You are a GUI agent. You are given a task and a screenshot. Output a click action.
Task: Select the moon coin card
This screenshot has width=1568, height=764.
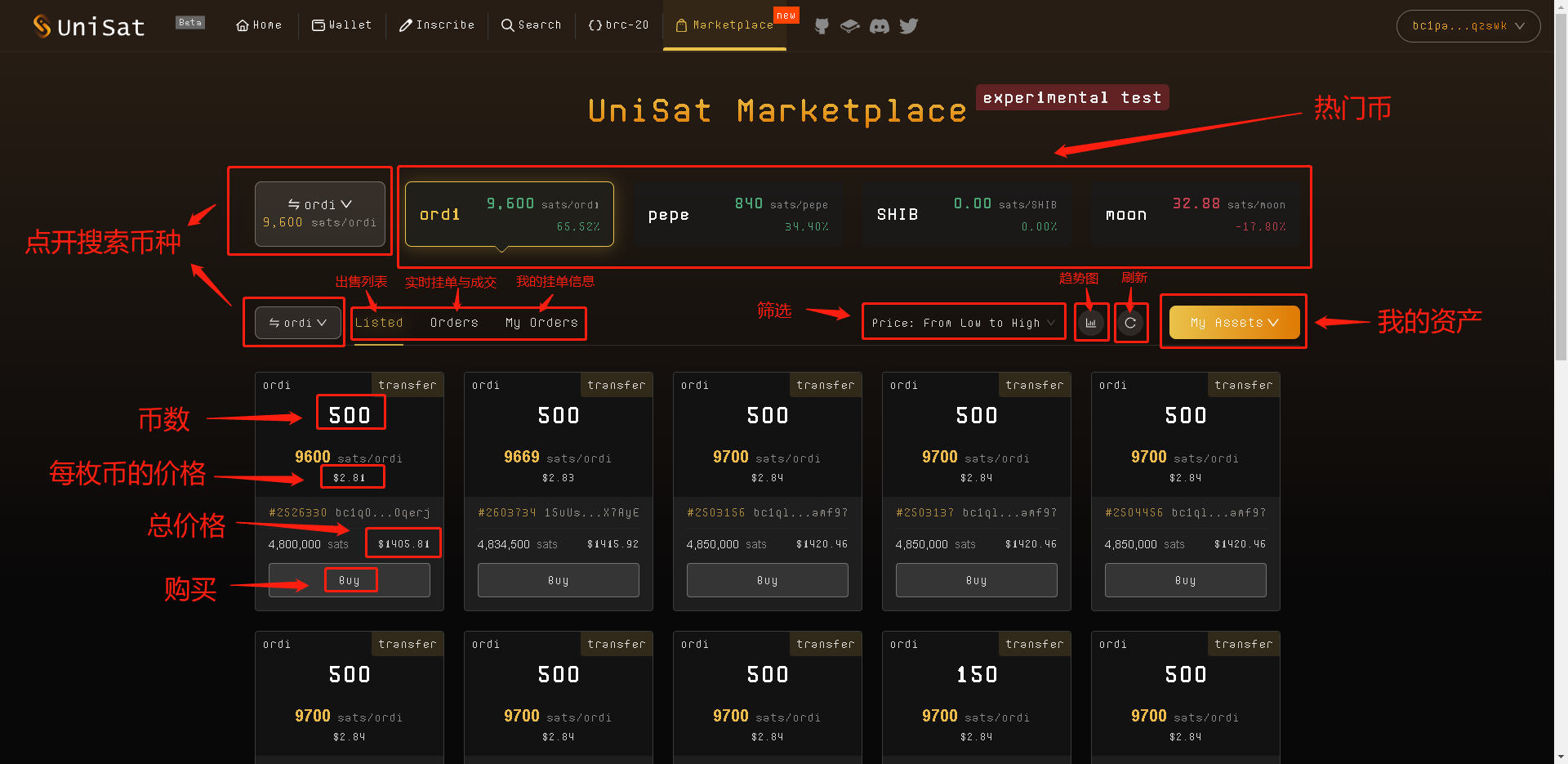[1194, 214]
